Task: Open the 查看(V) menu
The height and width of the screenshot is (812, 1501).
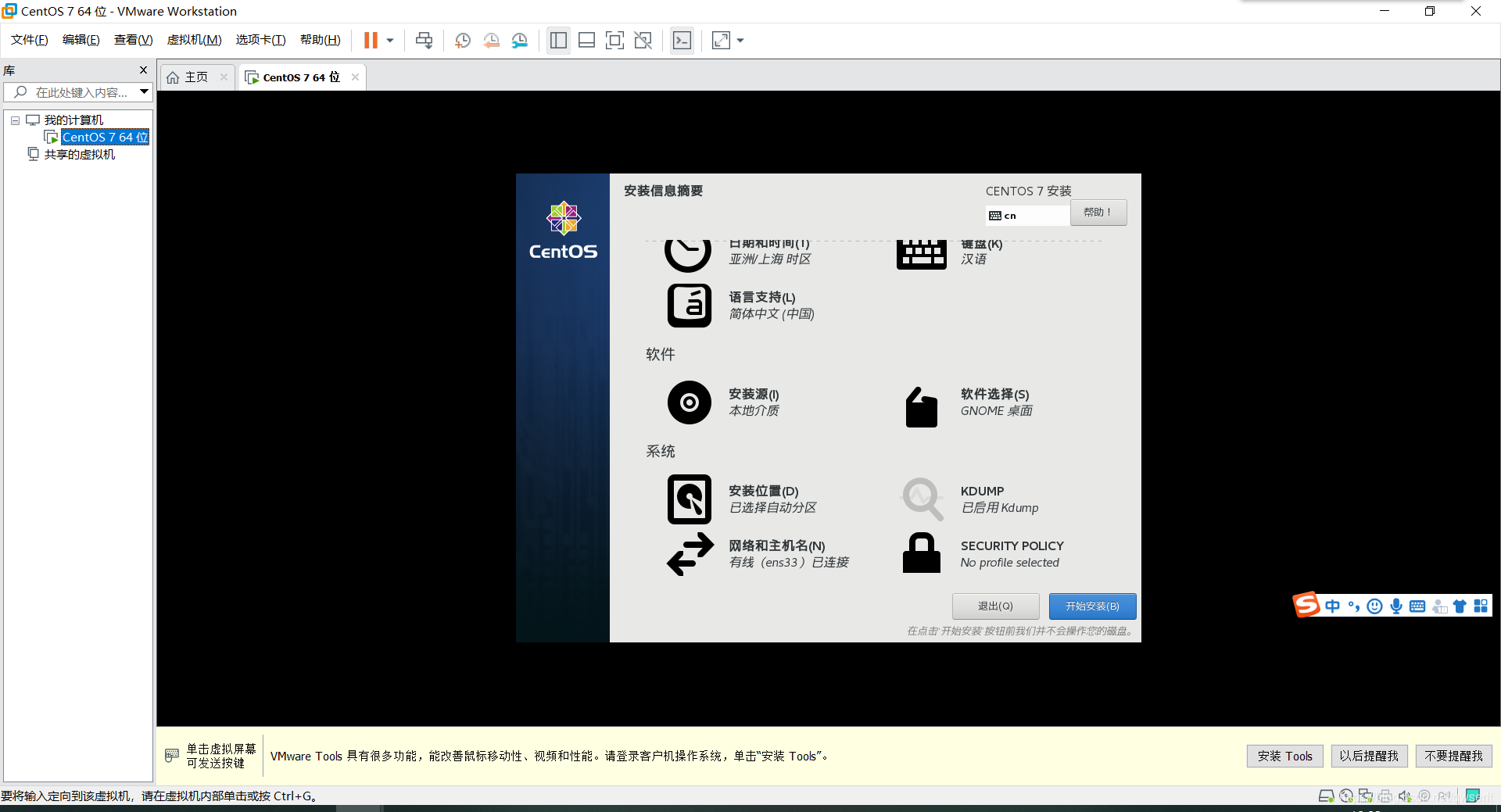Action: click(134, 40)
